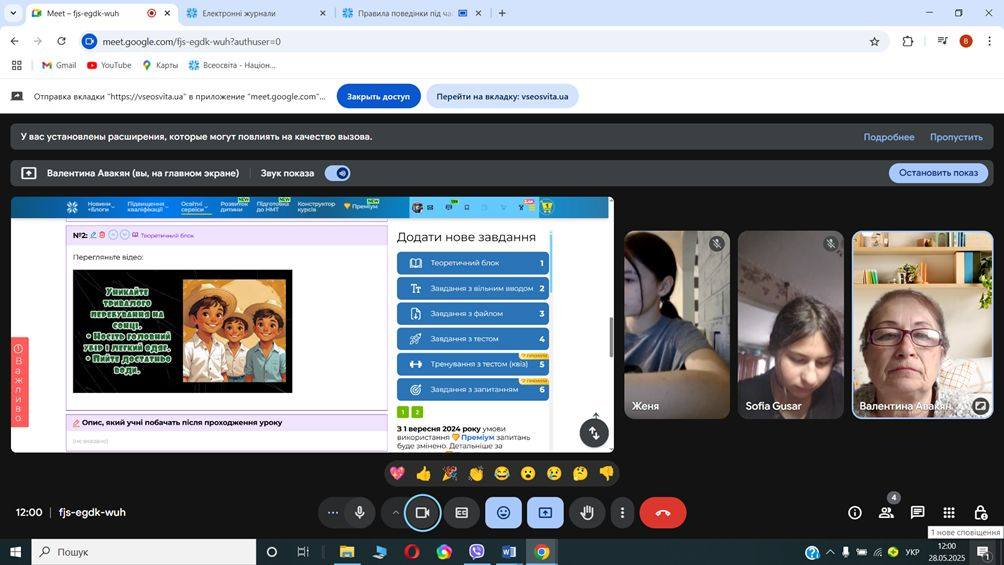Open Карты bookmark
The image size is (1004, 565).
coord(160,65)
